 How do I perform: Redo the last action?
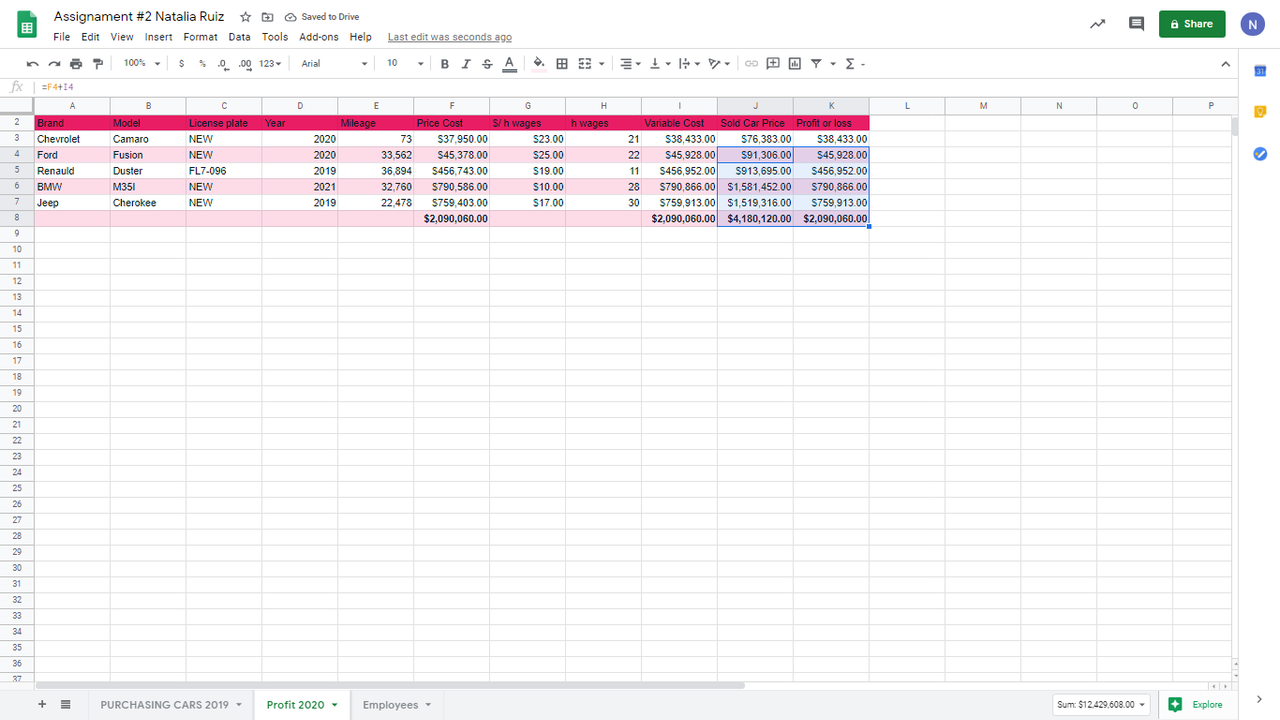(x=54, y=63)
